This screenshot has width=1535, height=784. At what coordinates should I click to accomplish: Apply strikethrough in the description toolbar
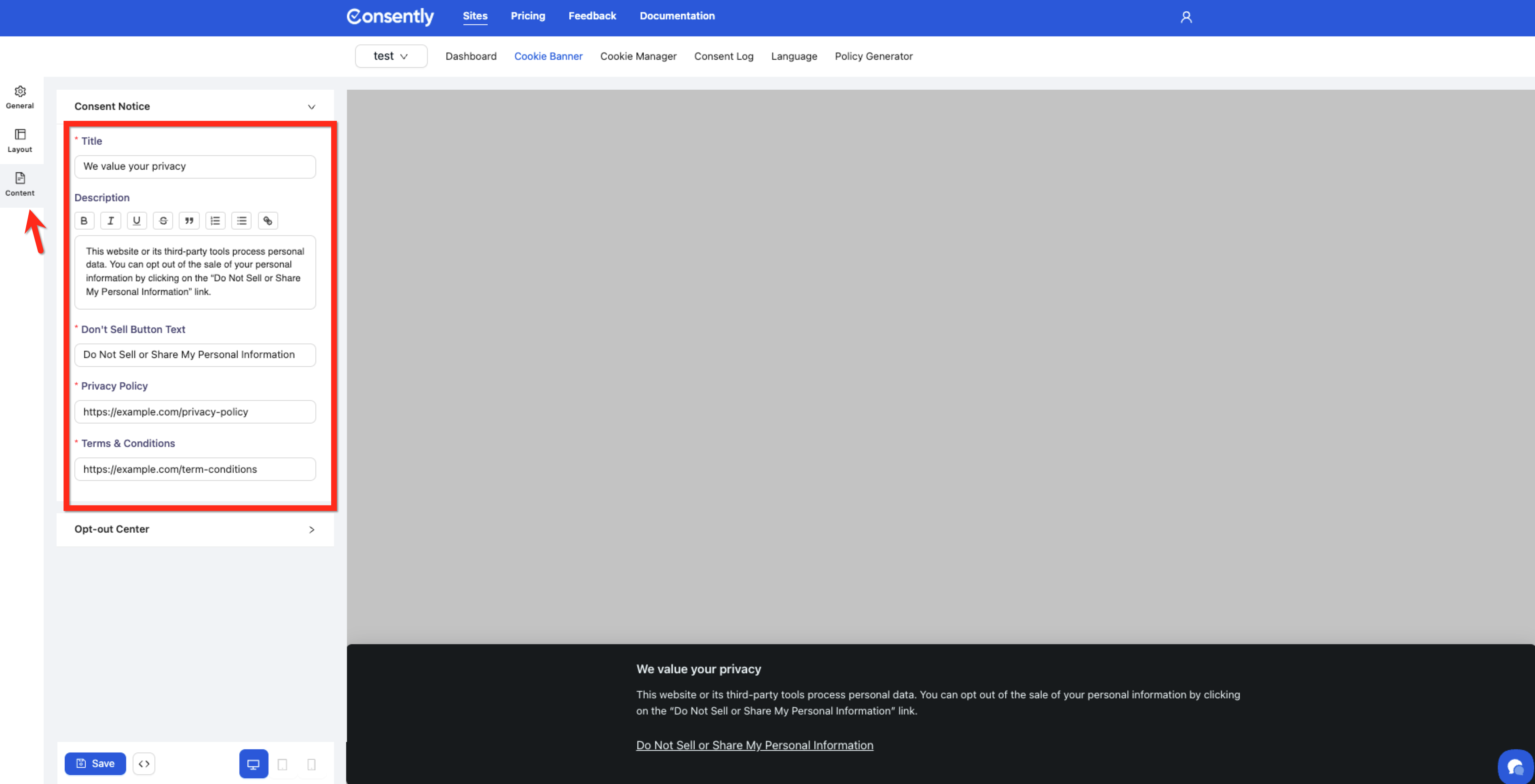[x=163, y=220]
